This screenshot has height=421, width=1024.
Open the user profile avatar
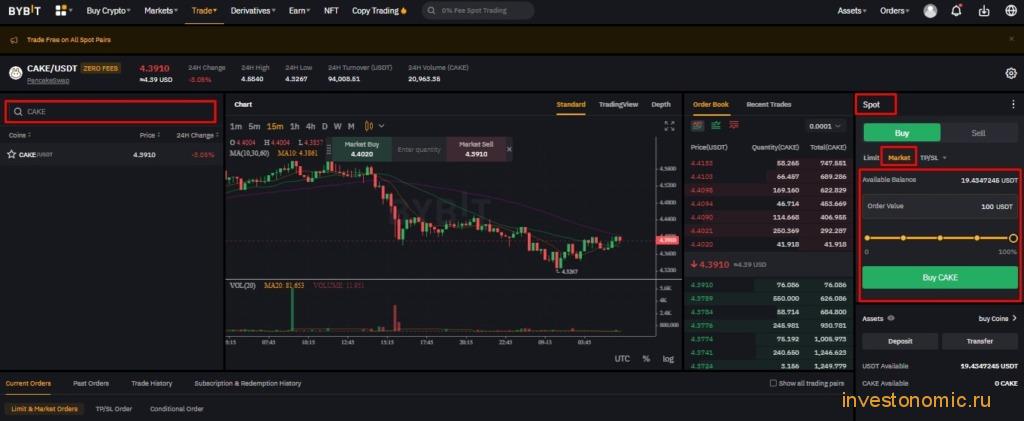930,10
